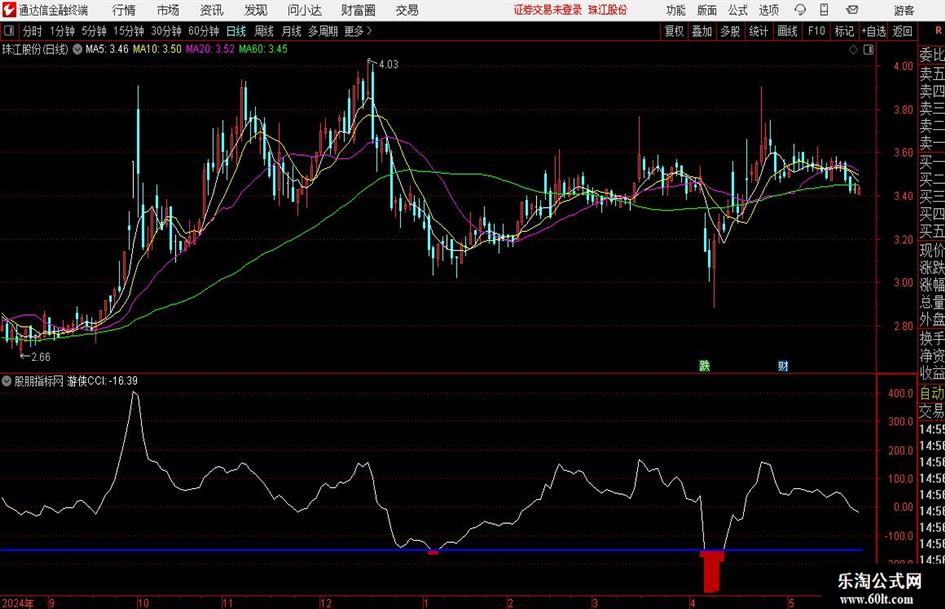Click the green 跌 marker on chart
The width and height of the screenshot is (945, 609).
[x=704, y=365]
